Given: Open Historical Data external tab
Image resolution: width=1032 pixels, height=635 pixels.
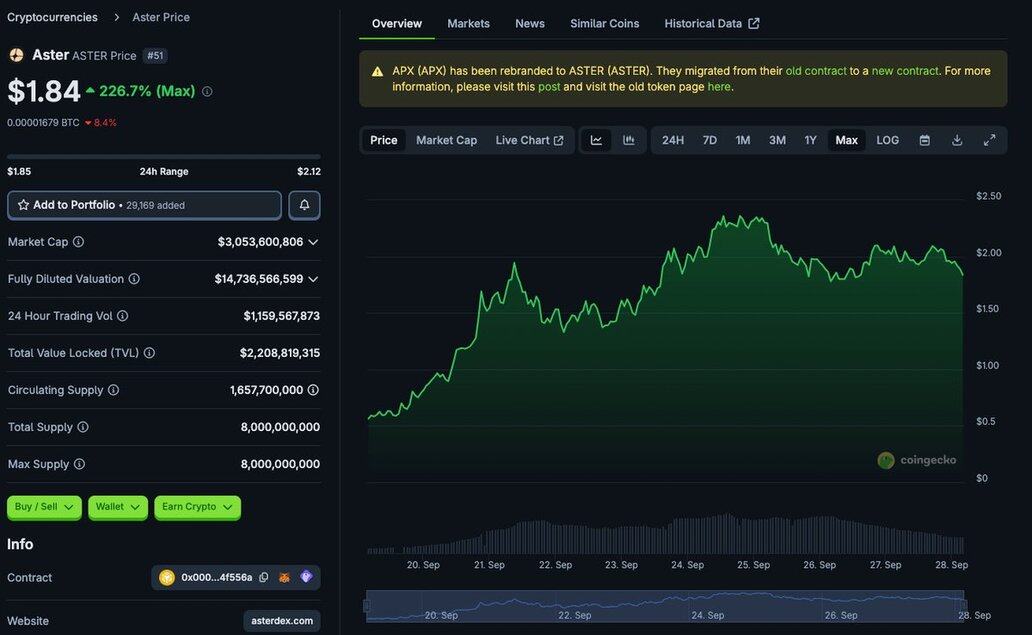Looking at the screenshot, I should point(711,24).
